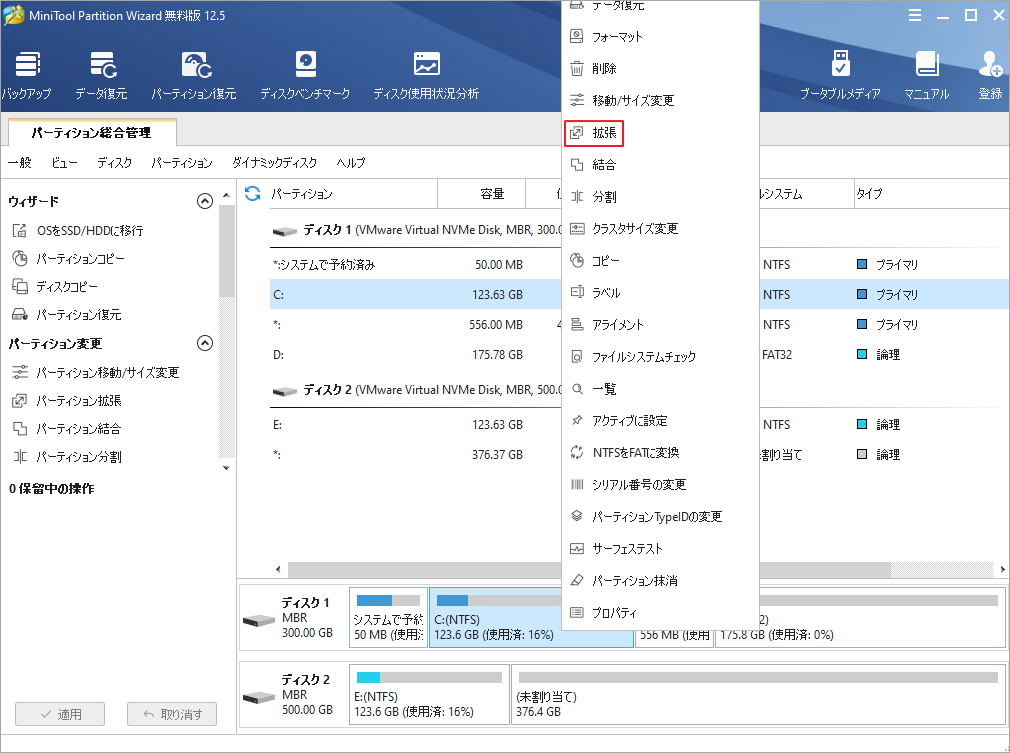1010x753 pixels.
Task: Open the パーティション menu
Action: click(182, 163)
